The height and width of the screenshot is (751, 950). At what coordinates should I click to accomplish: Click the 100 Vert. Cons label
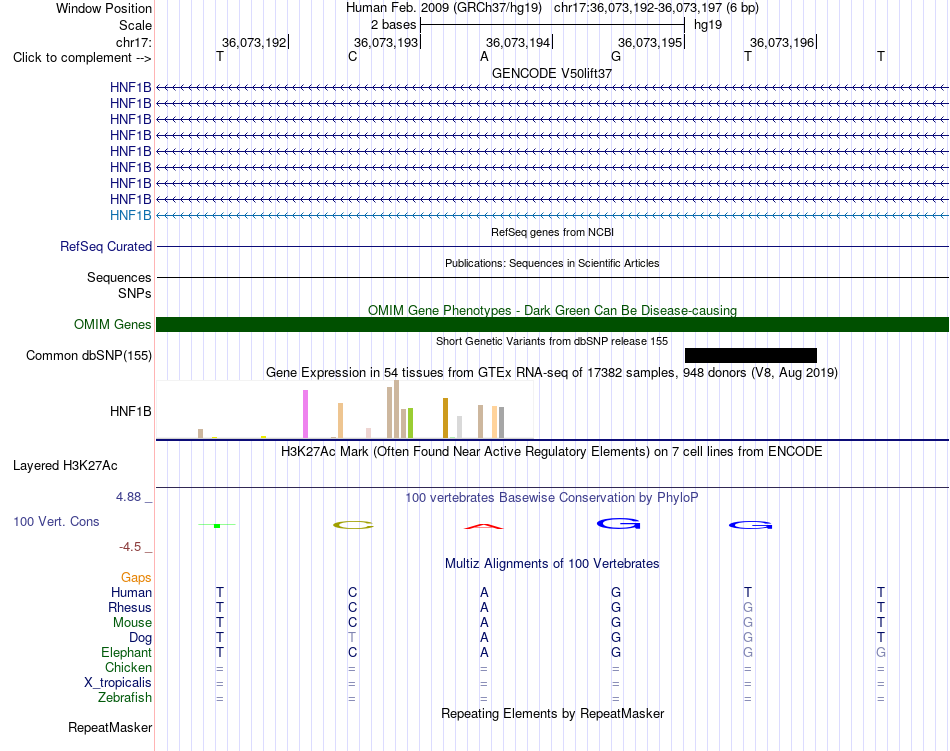[56, 521]
